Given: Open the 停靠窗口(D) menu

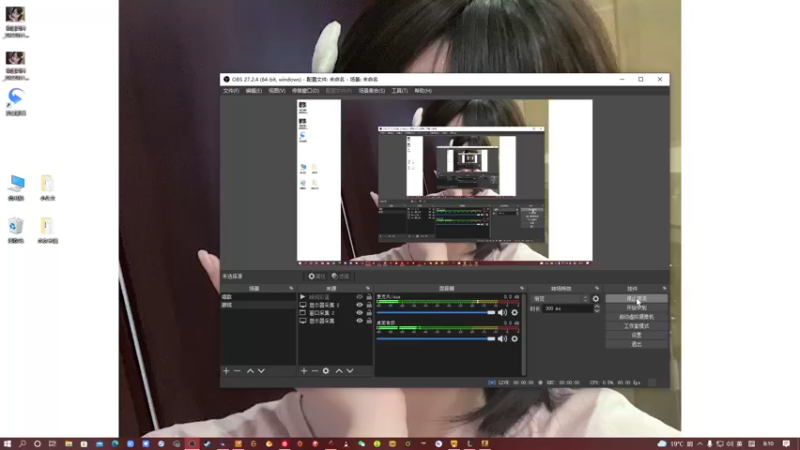Looking at the screenshot, I should click(305, 91).
